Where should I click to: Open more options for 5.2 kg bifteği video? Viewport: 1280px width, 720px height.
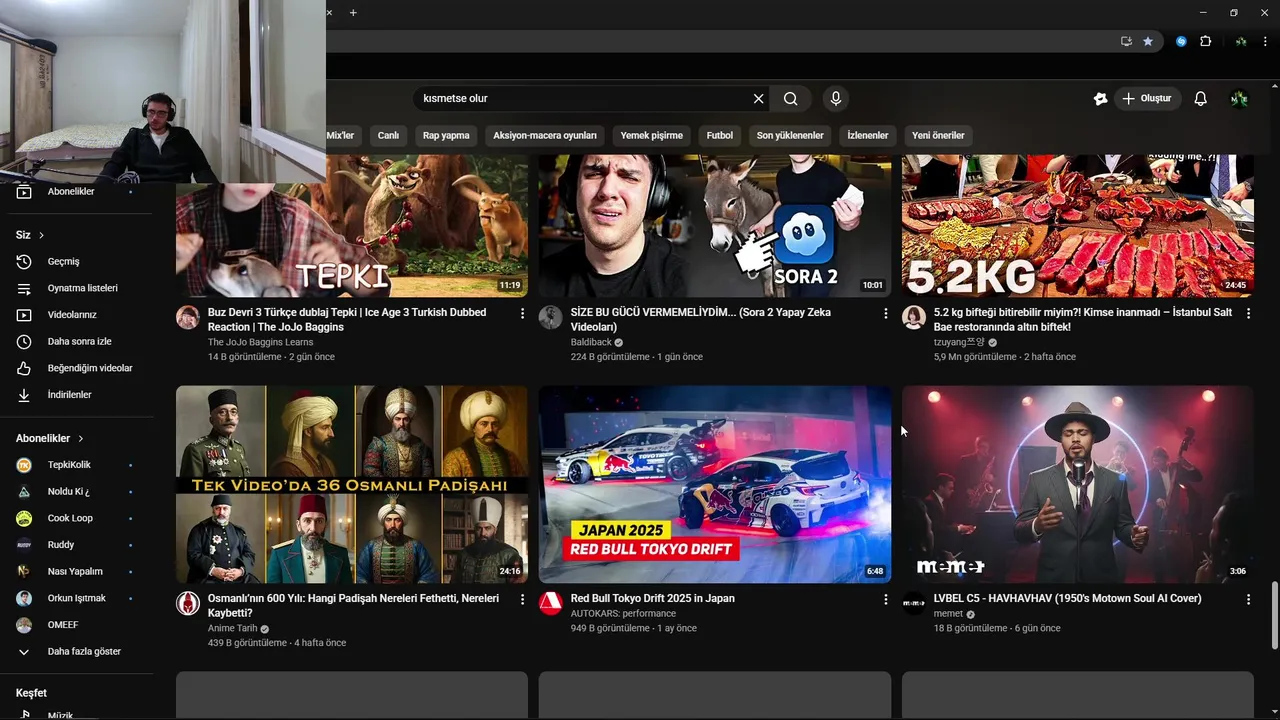pos(1248,313)
